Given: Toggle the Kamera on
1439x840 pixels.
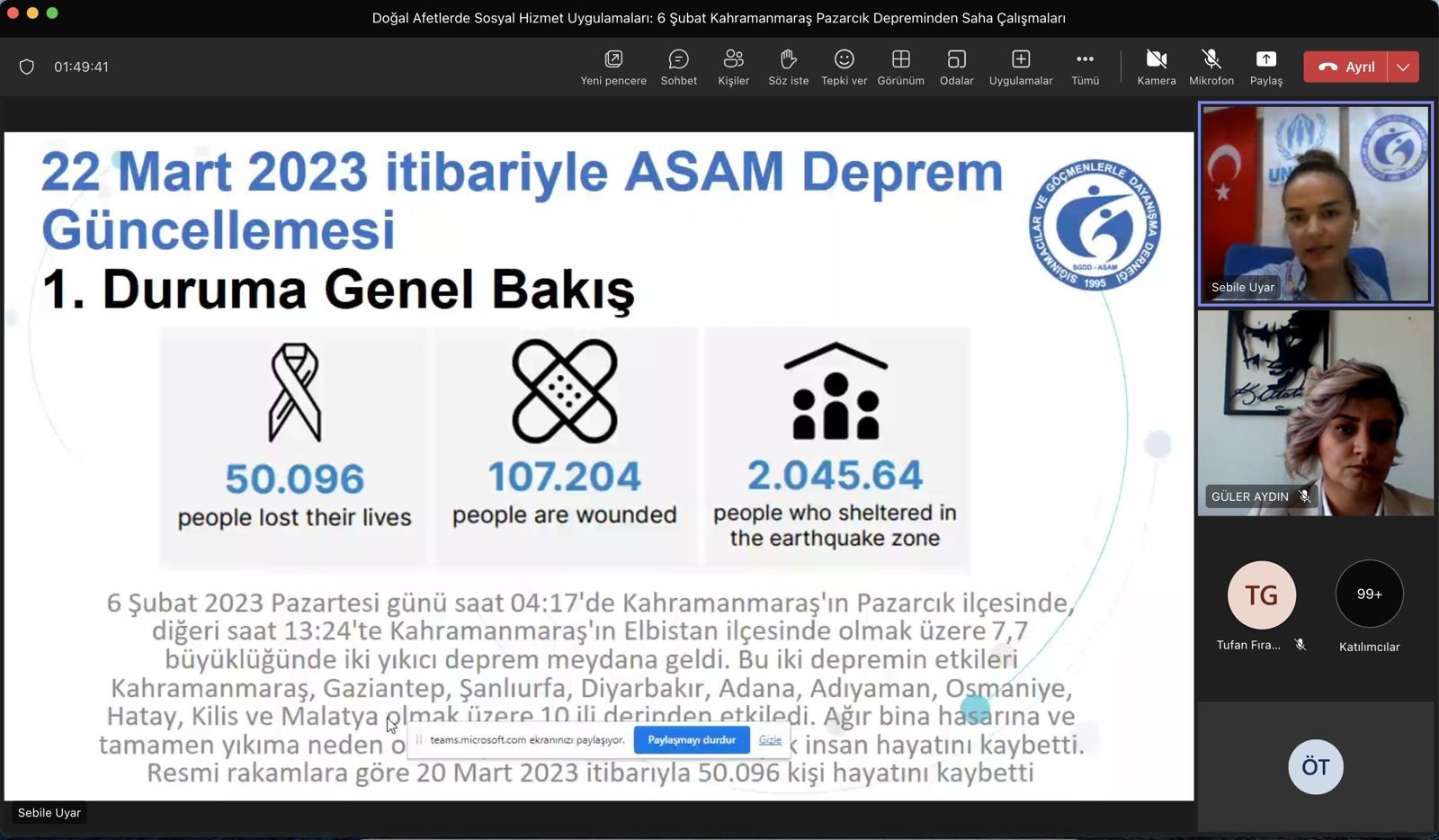Looking at the screenshot, I should tap(1156, 67).
